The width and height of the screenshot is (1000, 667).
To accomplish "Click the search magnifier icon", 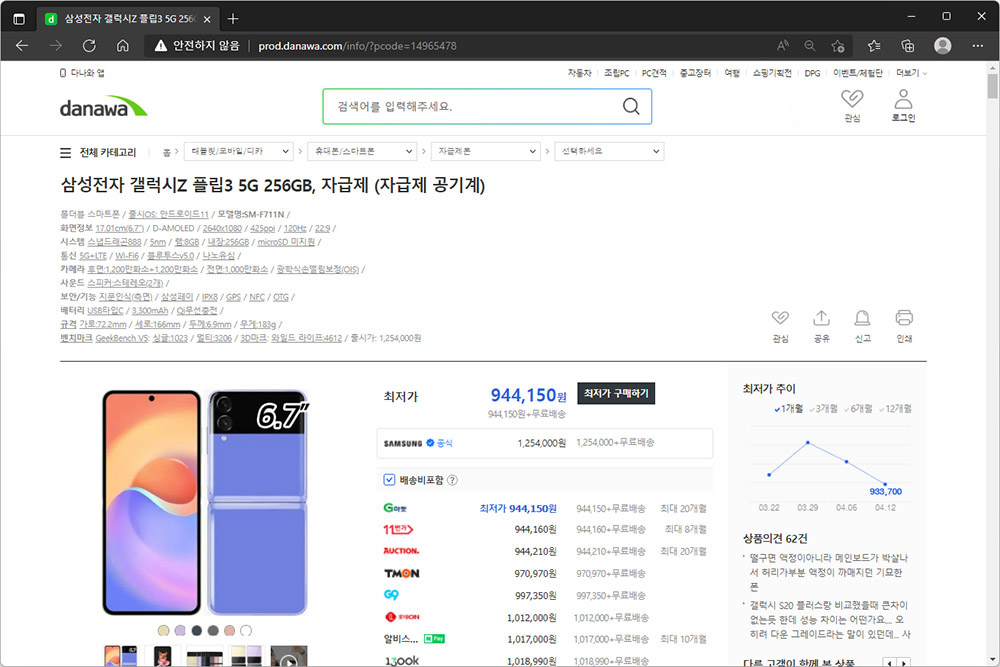I will 631,106.
